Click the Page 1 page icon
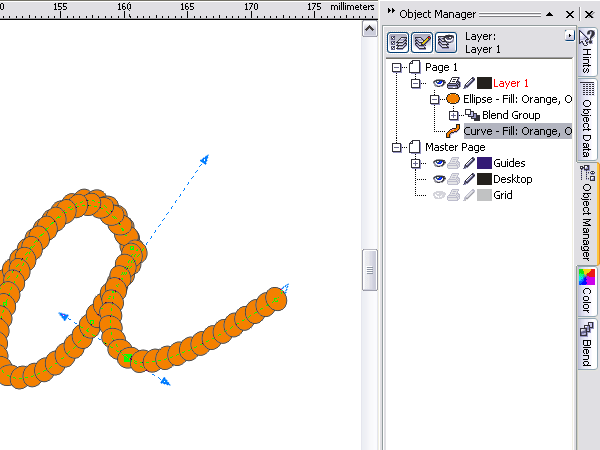This screenshot has width=600, height=450. [x=414, y=67]
